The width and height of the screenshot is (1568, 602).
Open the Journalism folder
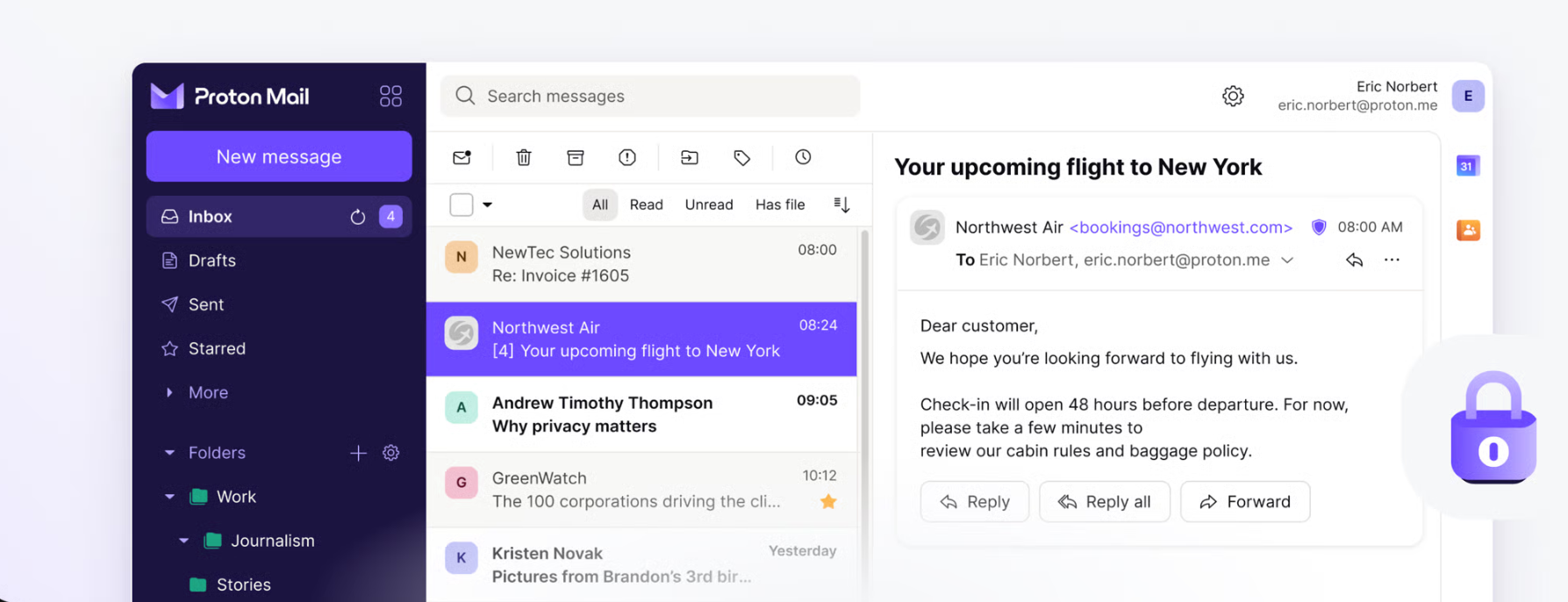[x=272, y=541]
